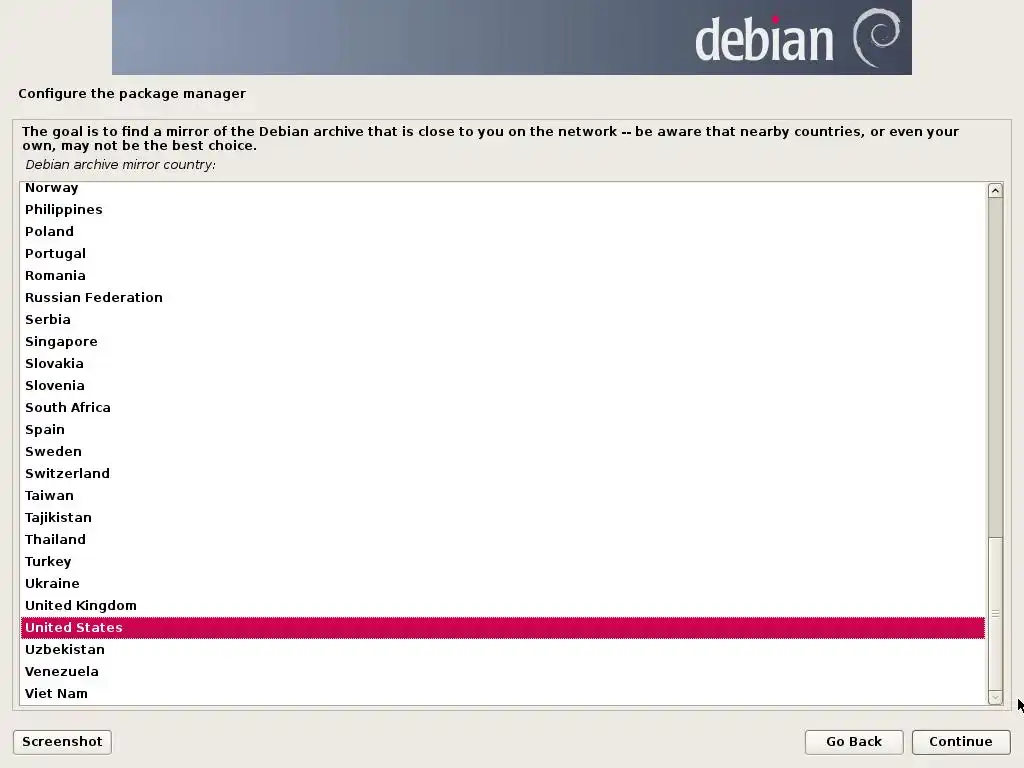Click the highlighted United States entry
This screenshot has height=768, width=1024.
(502, 628)
